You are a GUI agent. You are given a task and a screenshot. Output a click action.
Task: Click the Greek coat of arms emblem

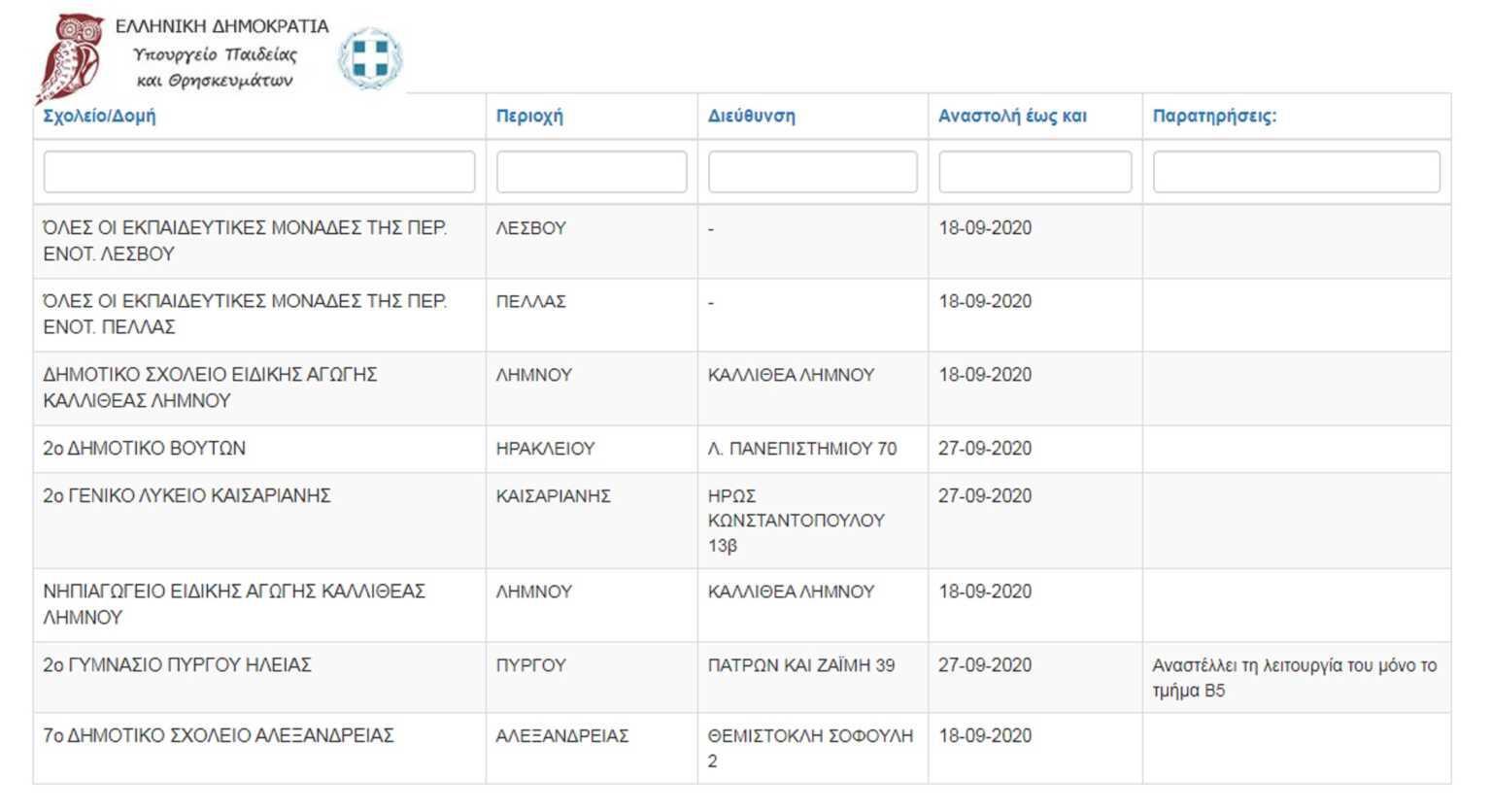point(370,57)
